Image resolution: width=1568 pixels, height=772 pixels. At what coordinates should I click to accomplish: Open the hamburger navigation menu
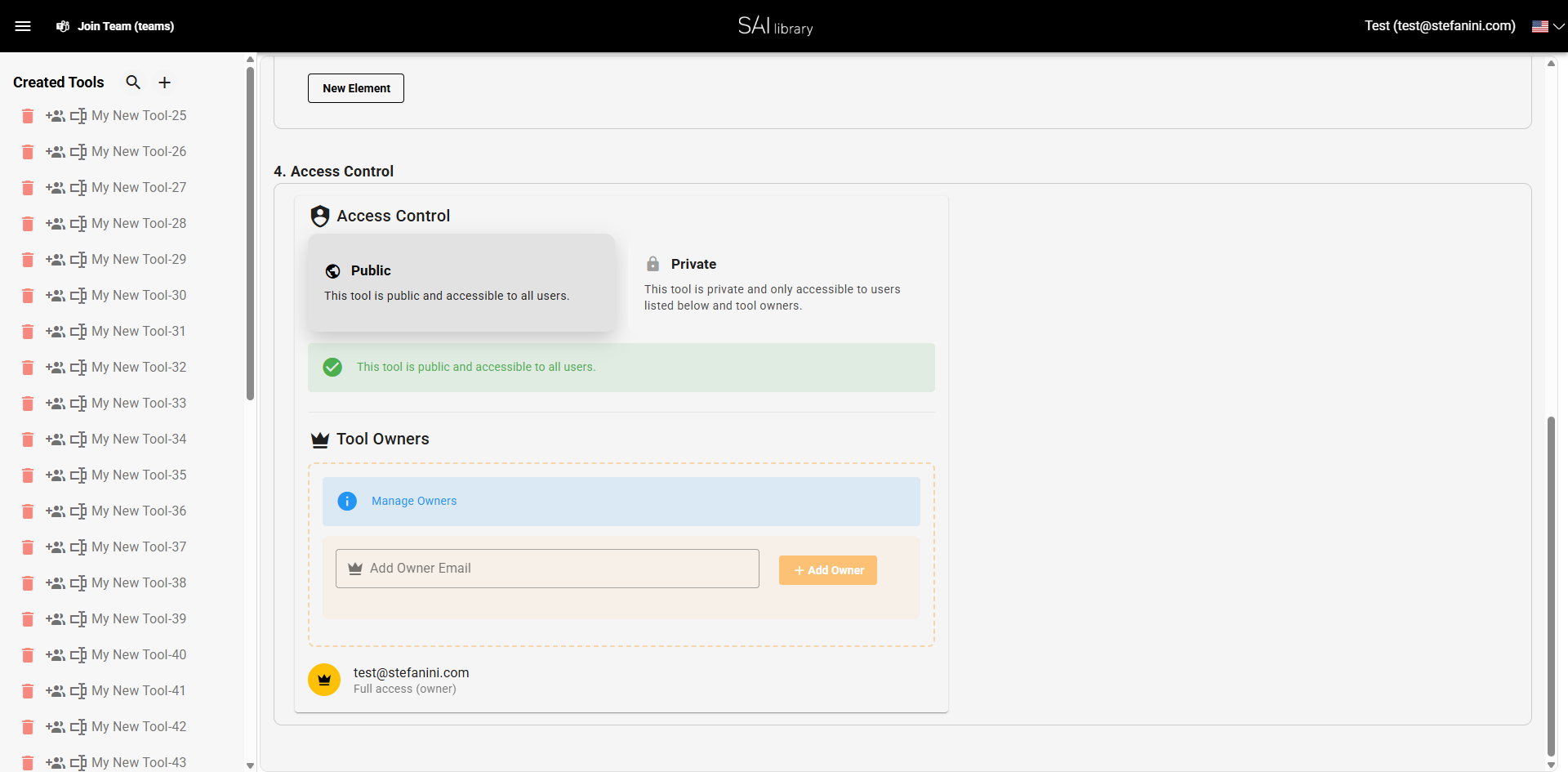pos(24,25)
